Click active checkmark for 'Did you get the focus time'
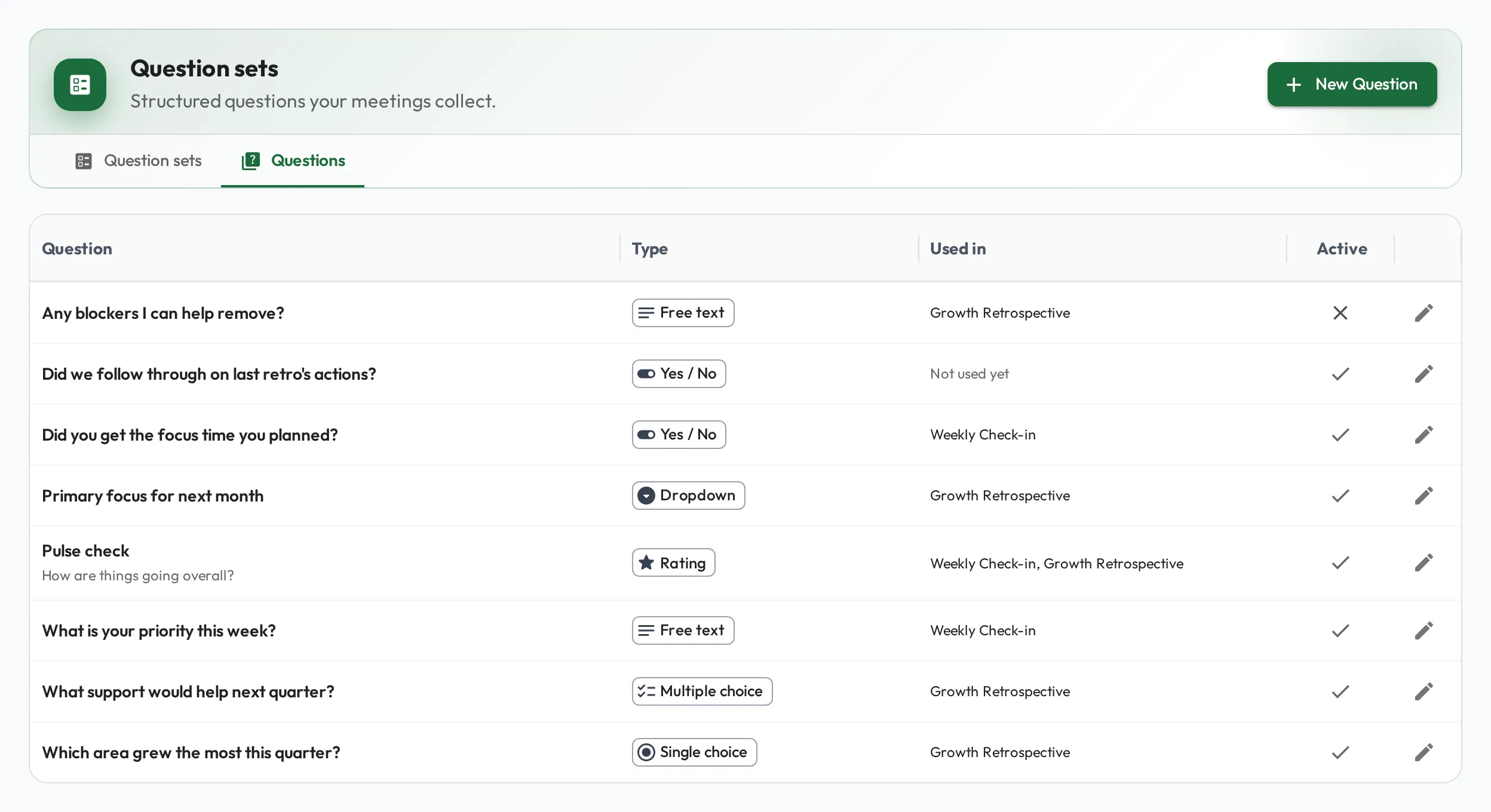This screenshot has height=812, width=1491. 1340,435
